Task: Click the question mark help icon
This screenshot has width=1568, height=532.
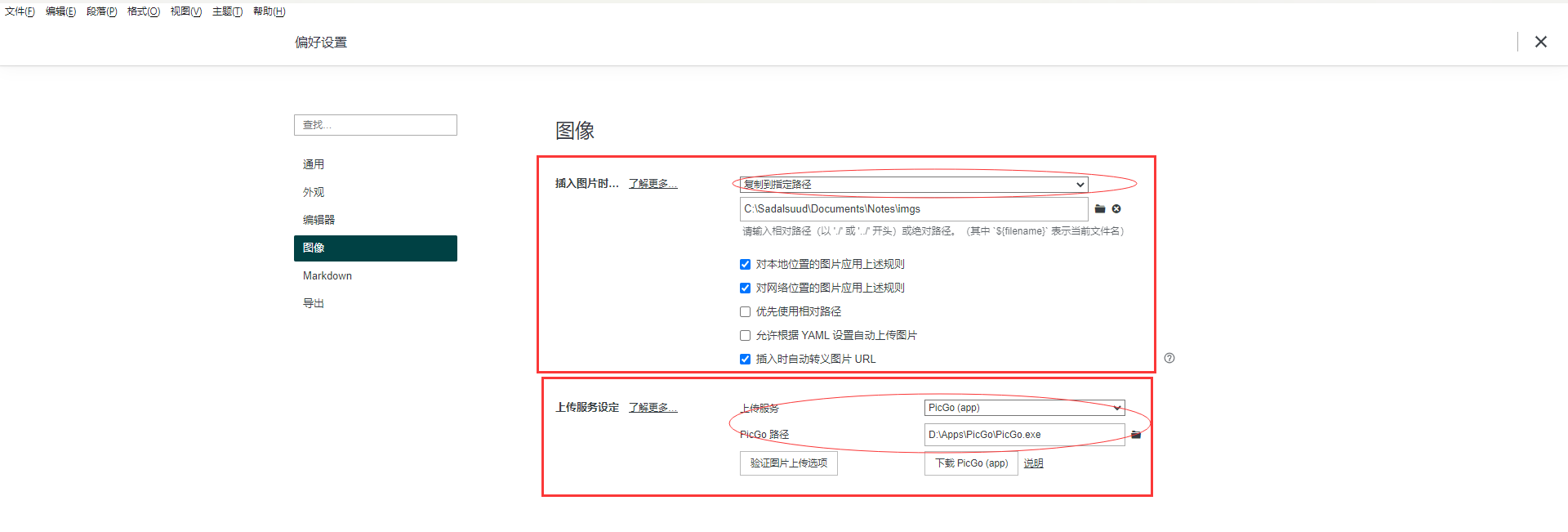Action: (1169, 358)
